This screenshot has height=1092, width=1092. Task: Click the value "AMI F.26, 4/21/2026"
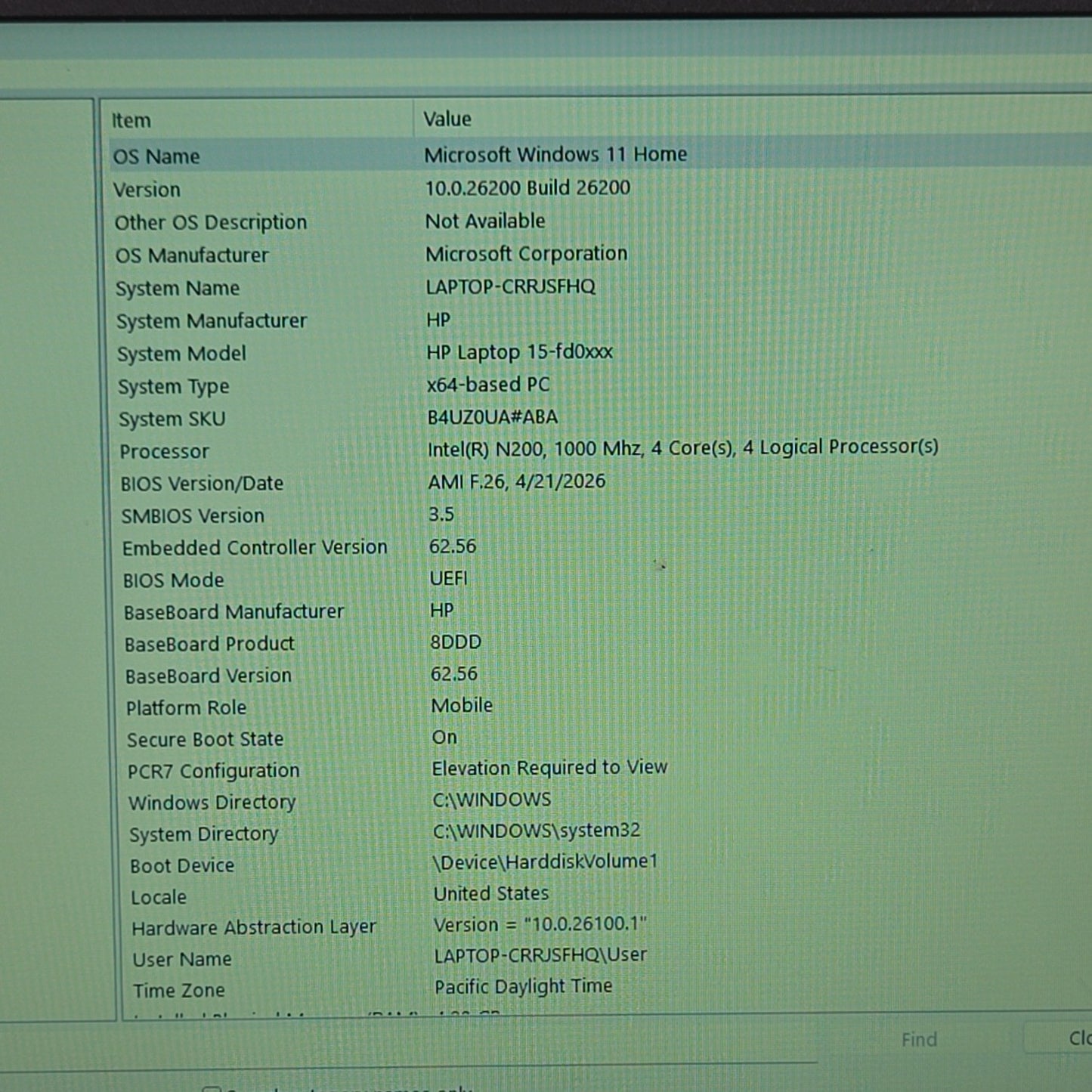(517, 481)
